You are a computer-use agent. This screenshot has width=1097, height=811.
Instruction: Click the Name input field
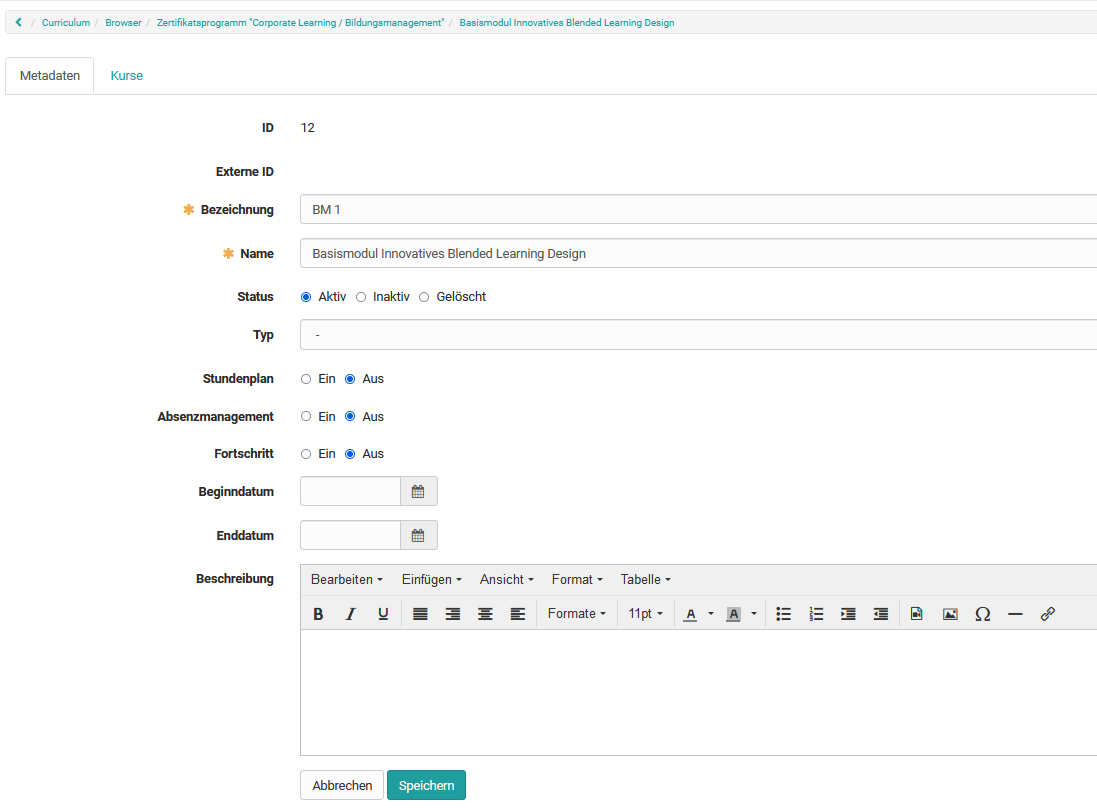click(698, 253)
